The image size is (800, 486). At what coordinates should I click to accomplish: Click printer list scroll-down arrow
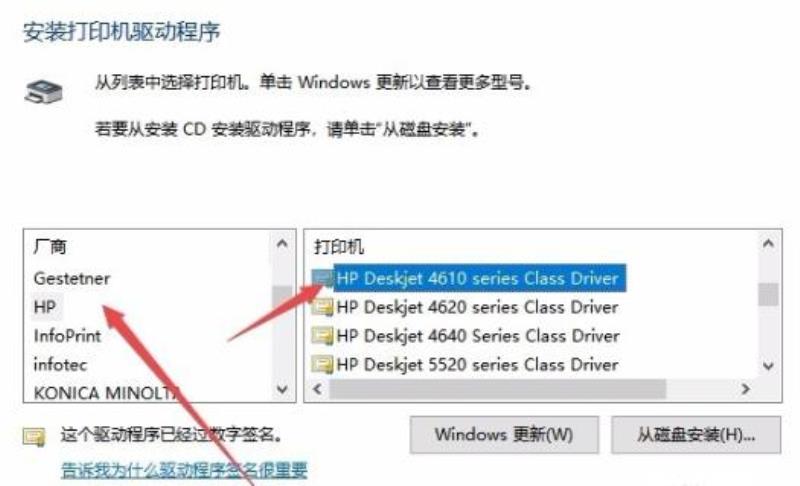tap(768, 366)
